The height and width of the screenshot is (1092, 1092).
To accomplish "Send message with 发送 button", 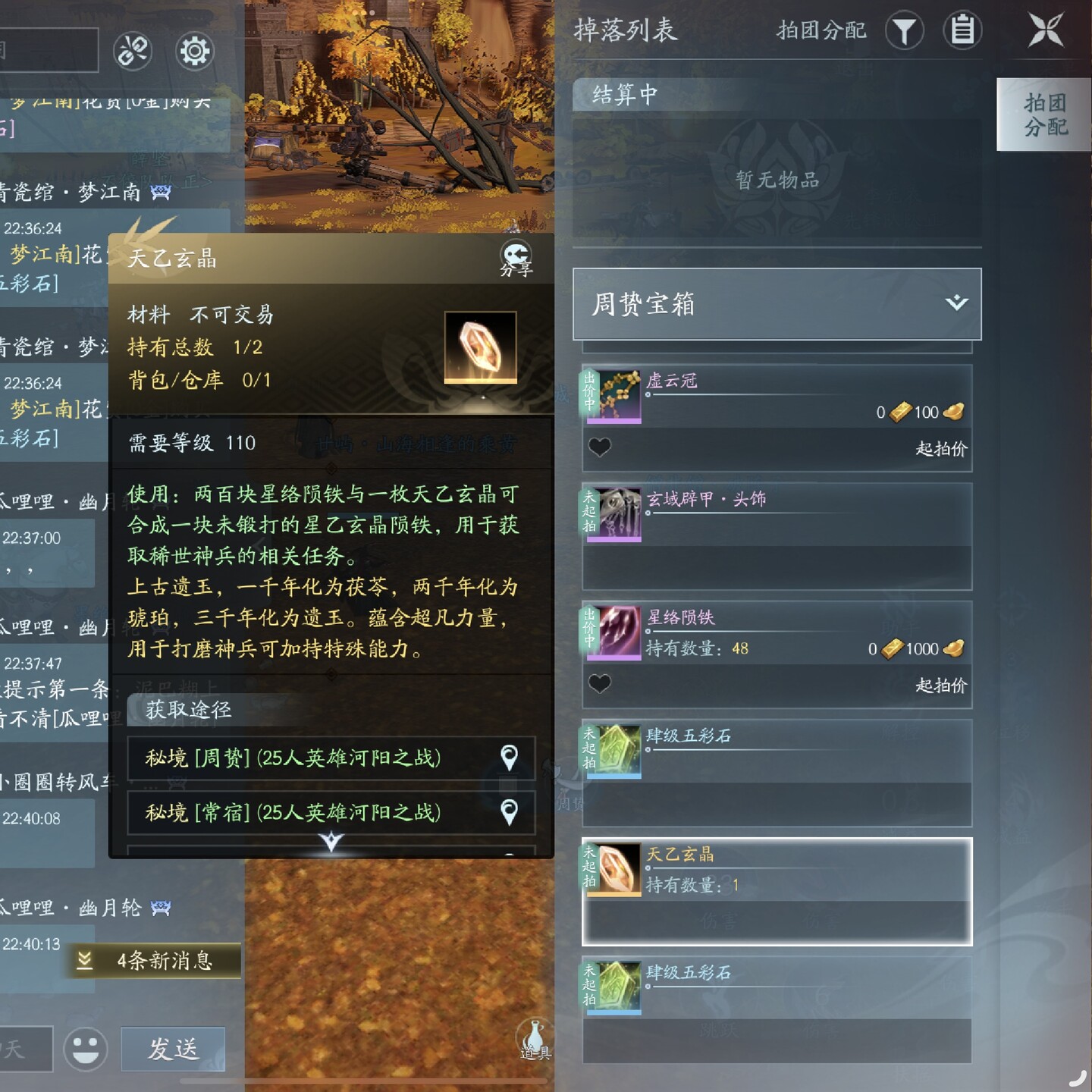I will coord(173,1049).
